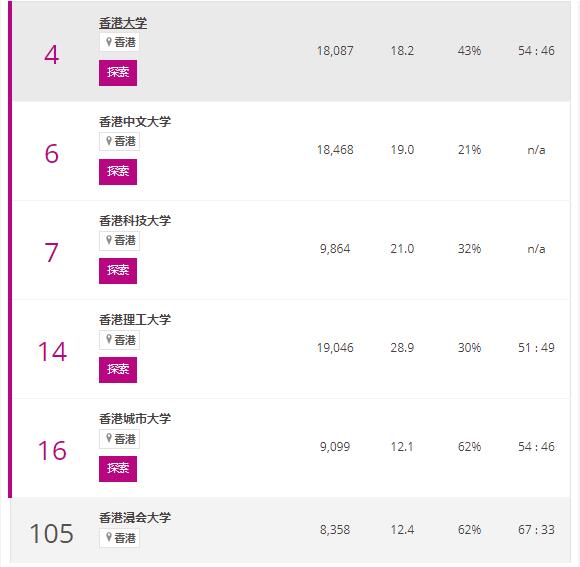Select the rank 4 number
Viewport: 580px width, 567px height.
[52, 55]
